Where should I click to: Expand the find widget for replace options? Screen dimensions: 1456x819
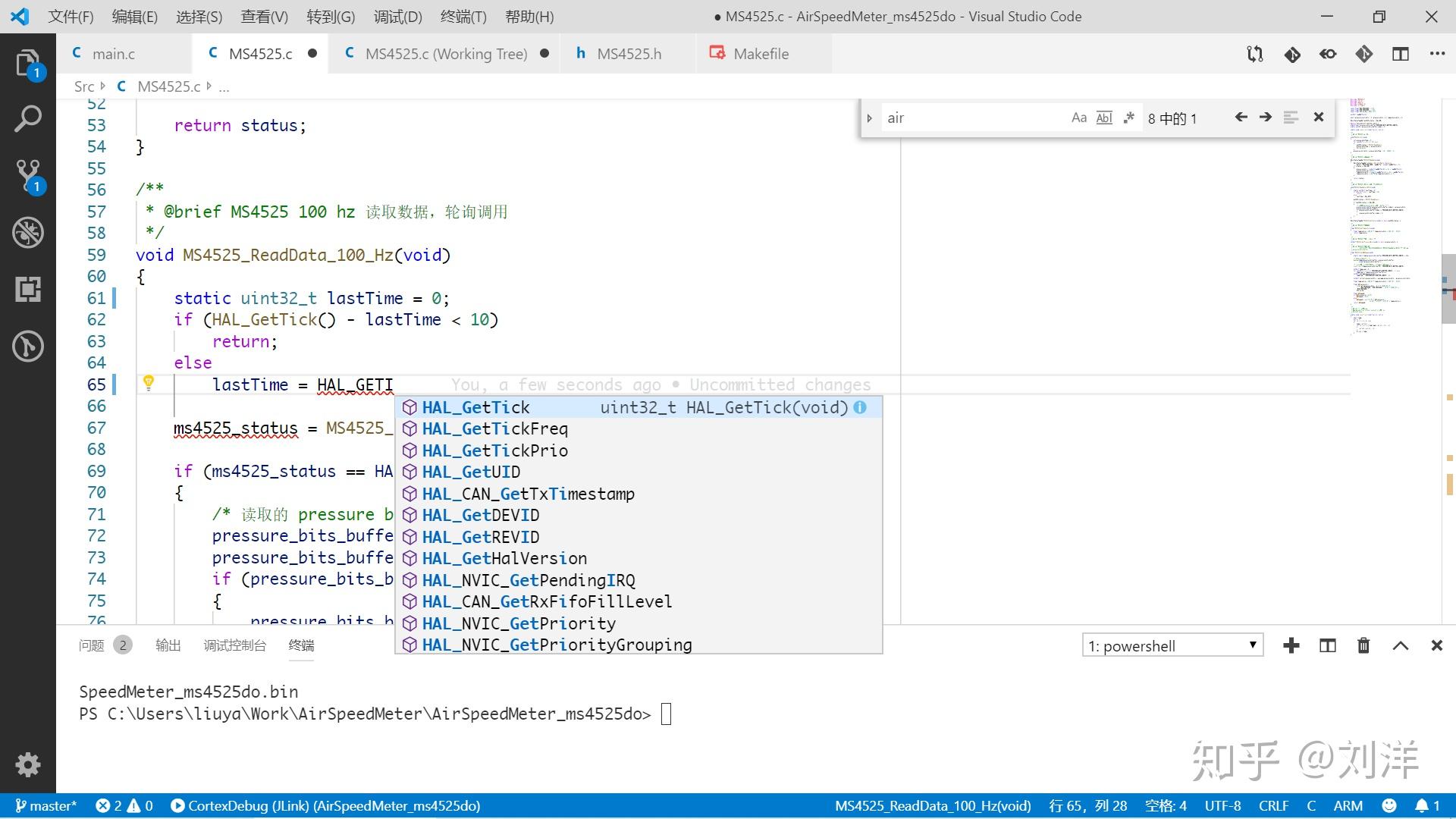point(870,117)
